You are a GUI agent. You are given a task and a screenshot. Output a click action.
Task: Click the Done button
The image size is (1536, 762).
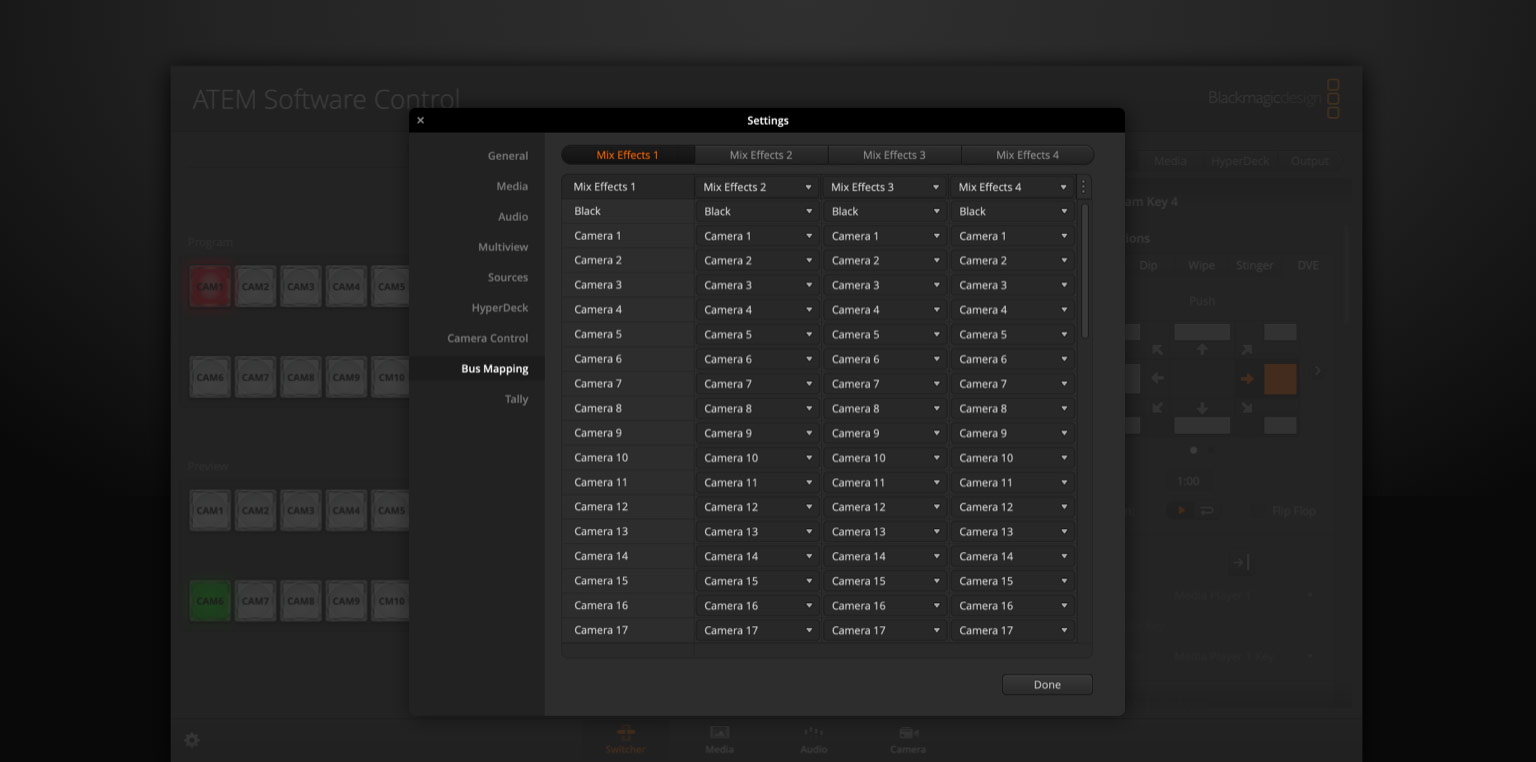[x=1047, y=685]
